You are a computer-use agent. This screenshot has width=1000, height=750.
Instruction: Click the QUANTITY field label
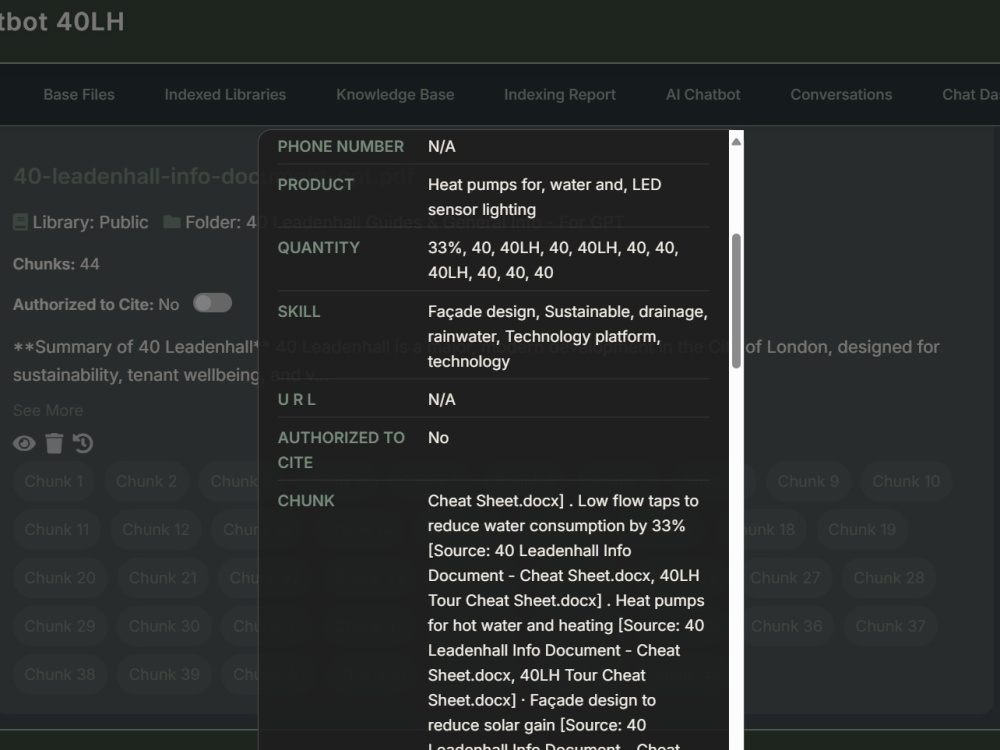[318, 248]
